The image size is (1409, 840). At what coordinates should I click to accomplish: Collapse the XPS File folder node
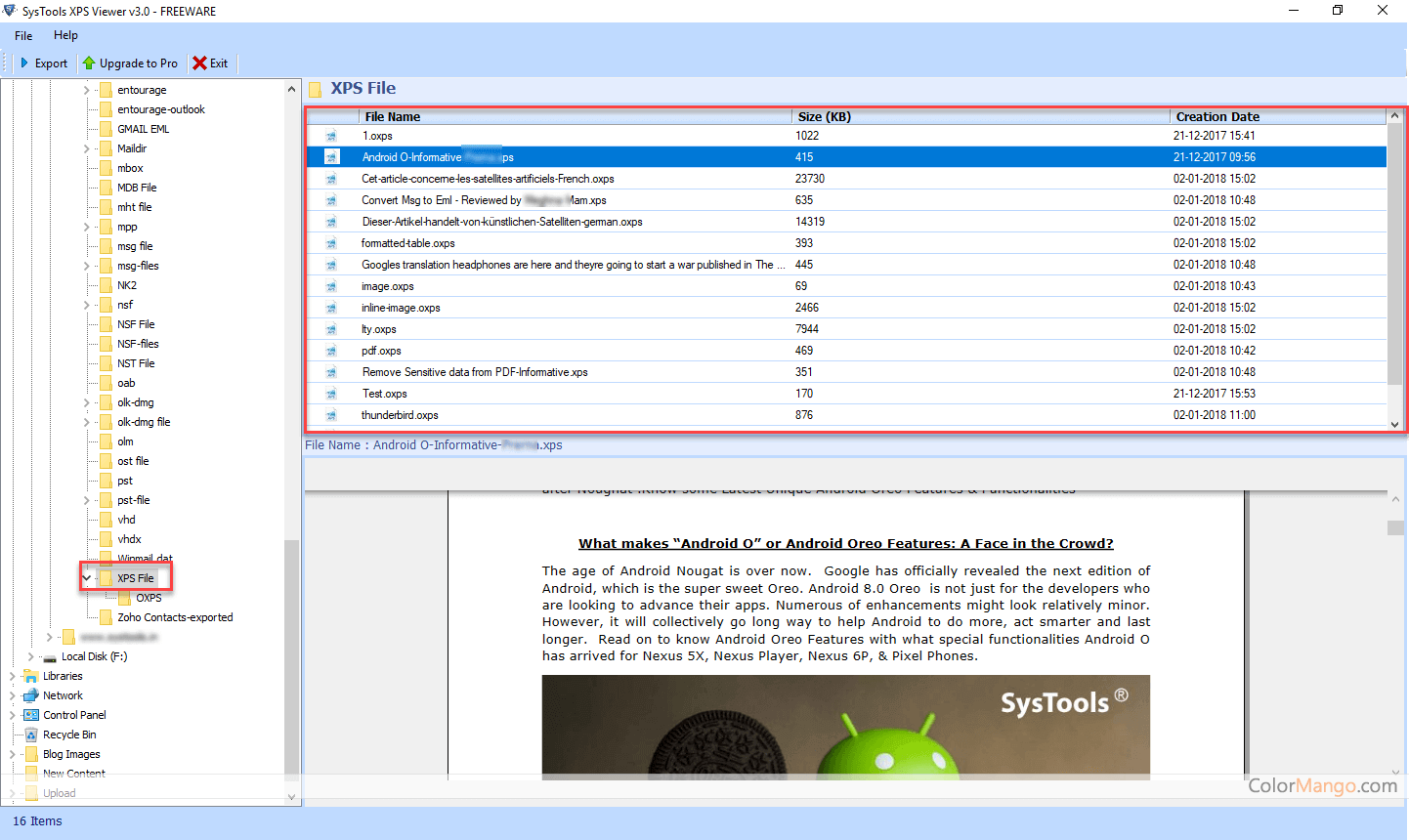click(87, 578)
